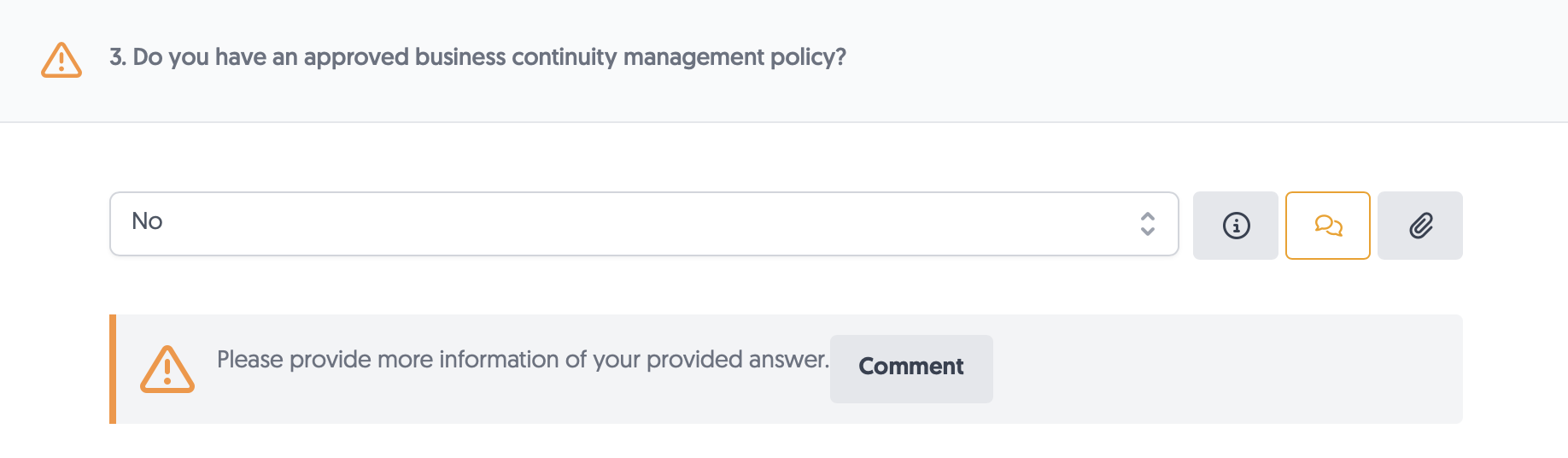Collapse the 'approved business continuity management policy' question
This screenshot has height=458, width=1568.
click(x=784, y=61)
